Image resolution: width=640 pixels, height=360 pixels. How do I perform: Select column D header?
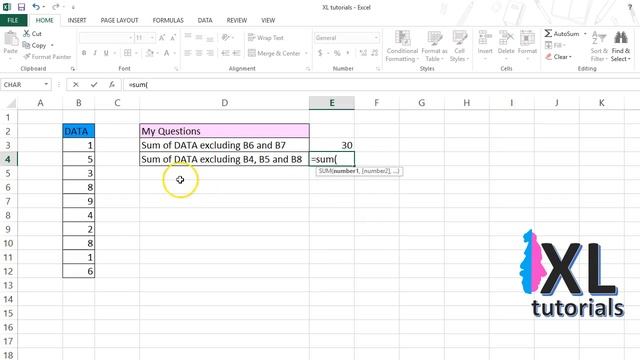point(224,103)
